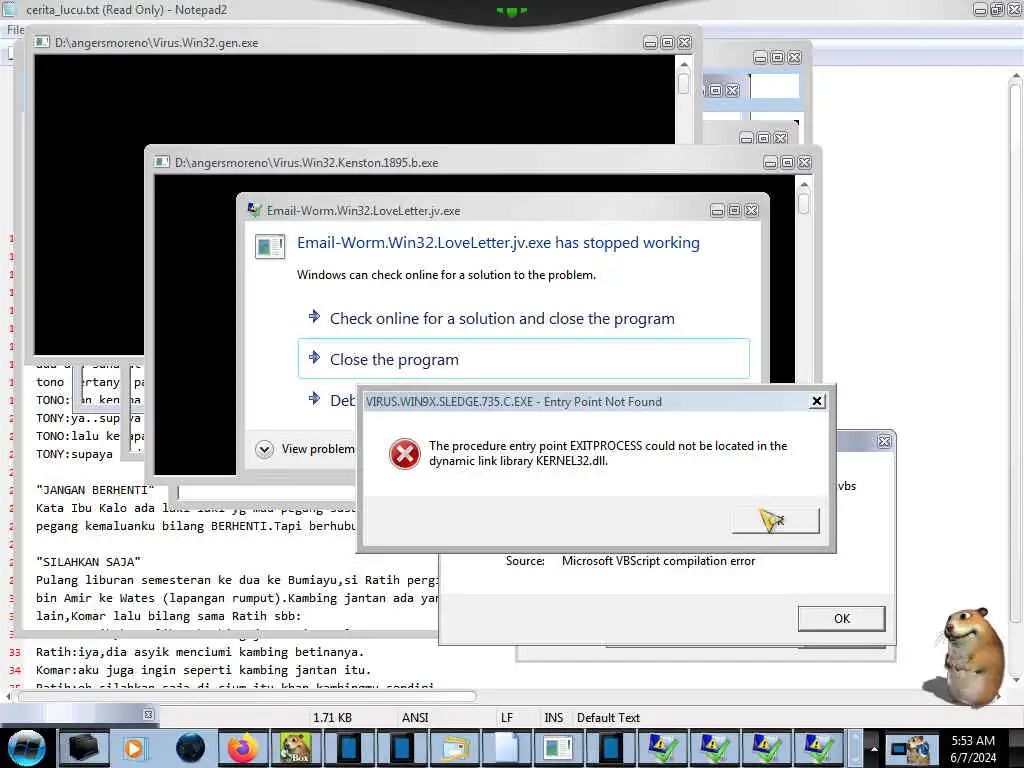Open the File menu in Notepad2
The width and height of the screenshot is (1024, 768).
15,29
